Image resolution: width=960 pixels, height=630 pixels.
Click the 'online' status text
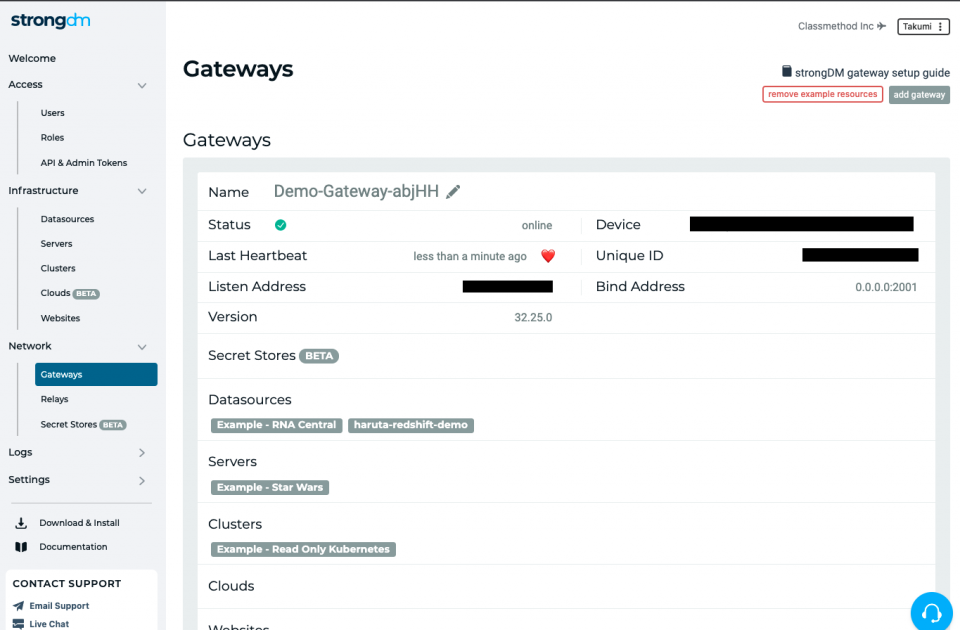(x=537, y=225)
